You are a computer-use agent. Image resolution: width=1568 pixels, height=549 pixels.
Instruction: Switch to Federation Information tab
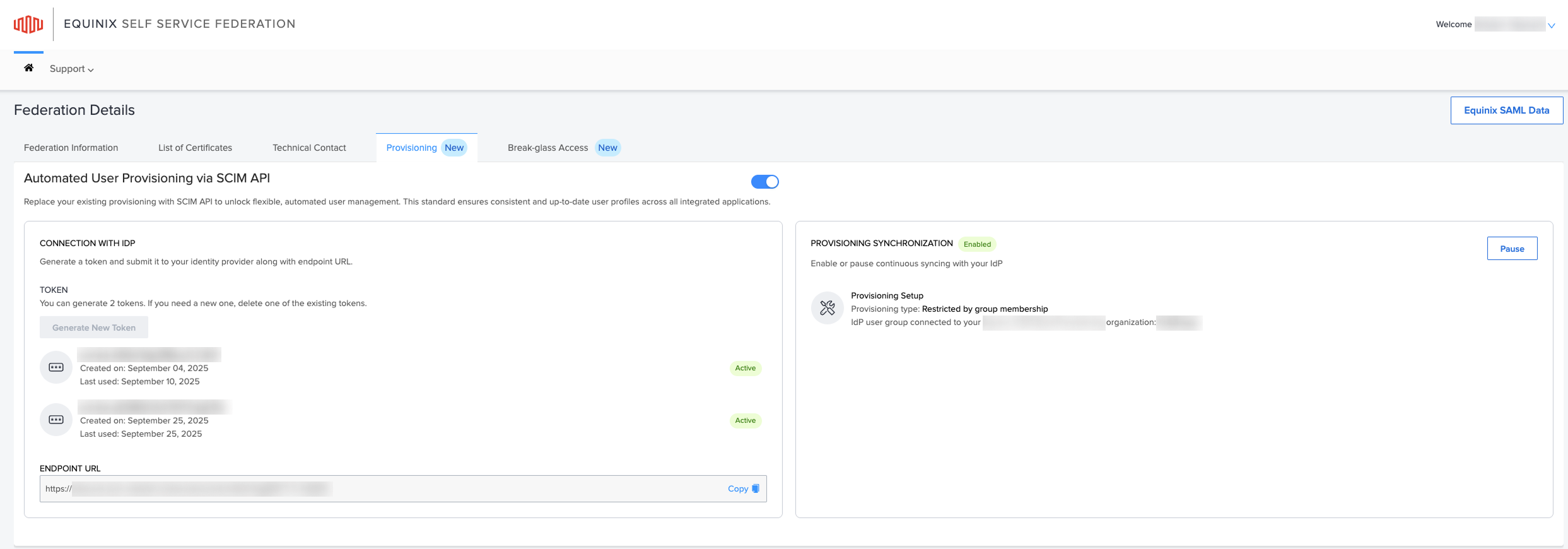point(71,148)
